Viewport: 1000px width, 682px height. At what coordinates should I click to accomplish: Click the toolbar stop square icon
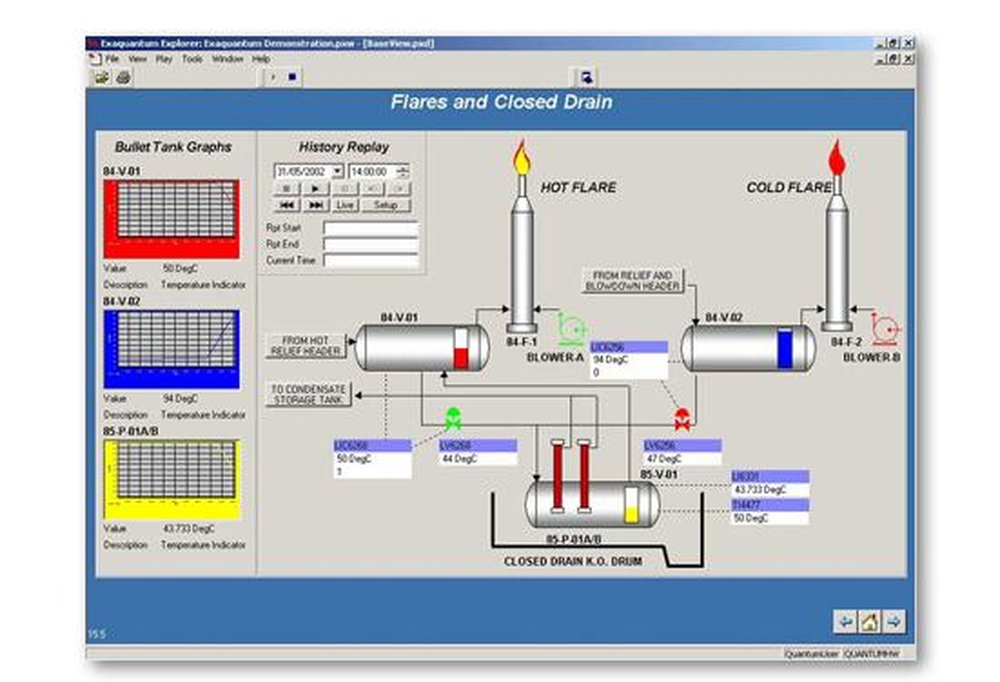(x=292, y=77)
